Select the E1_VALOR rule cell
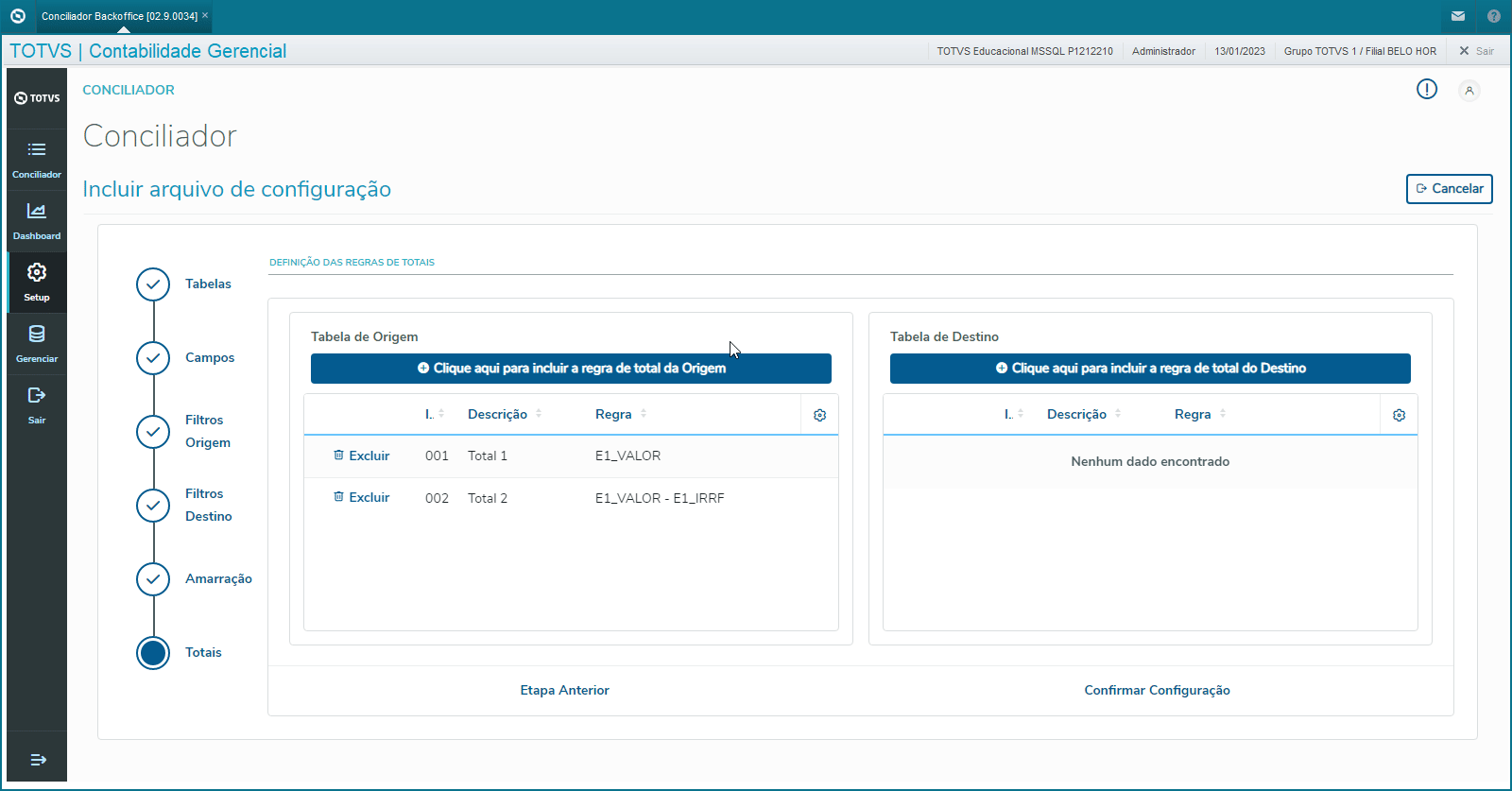Screen dimensions: 1512x791 pyautogui.click(x=627, y=456)
